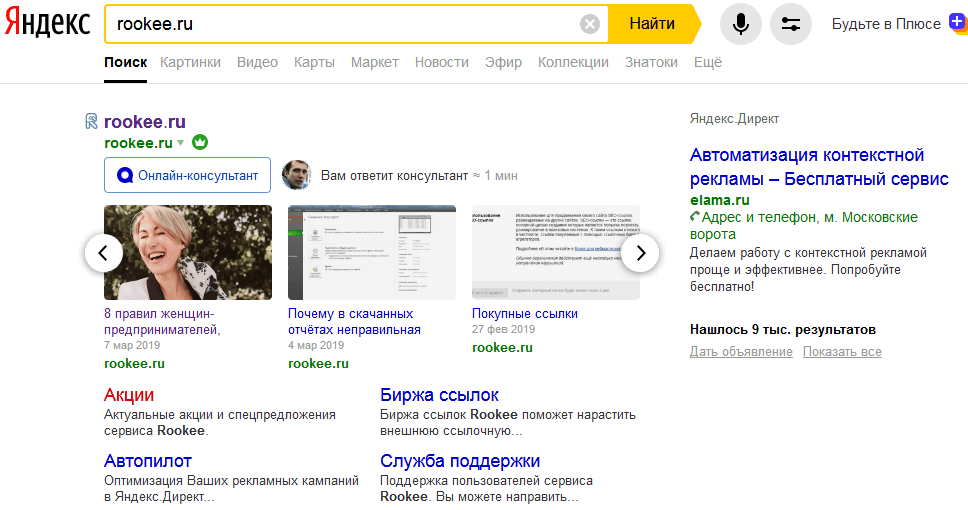The image size is (968, 510).
Task: Click rookee.ru under the 7 мар 2019 article
Action: (x=134, y=364)
